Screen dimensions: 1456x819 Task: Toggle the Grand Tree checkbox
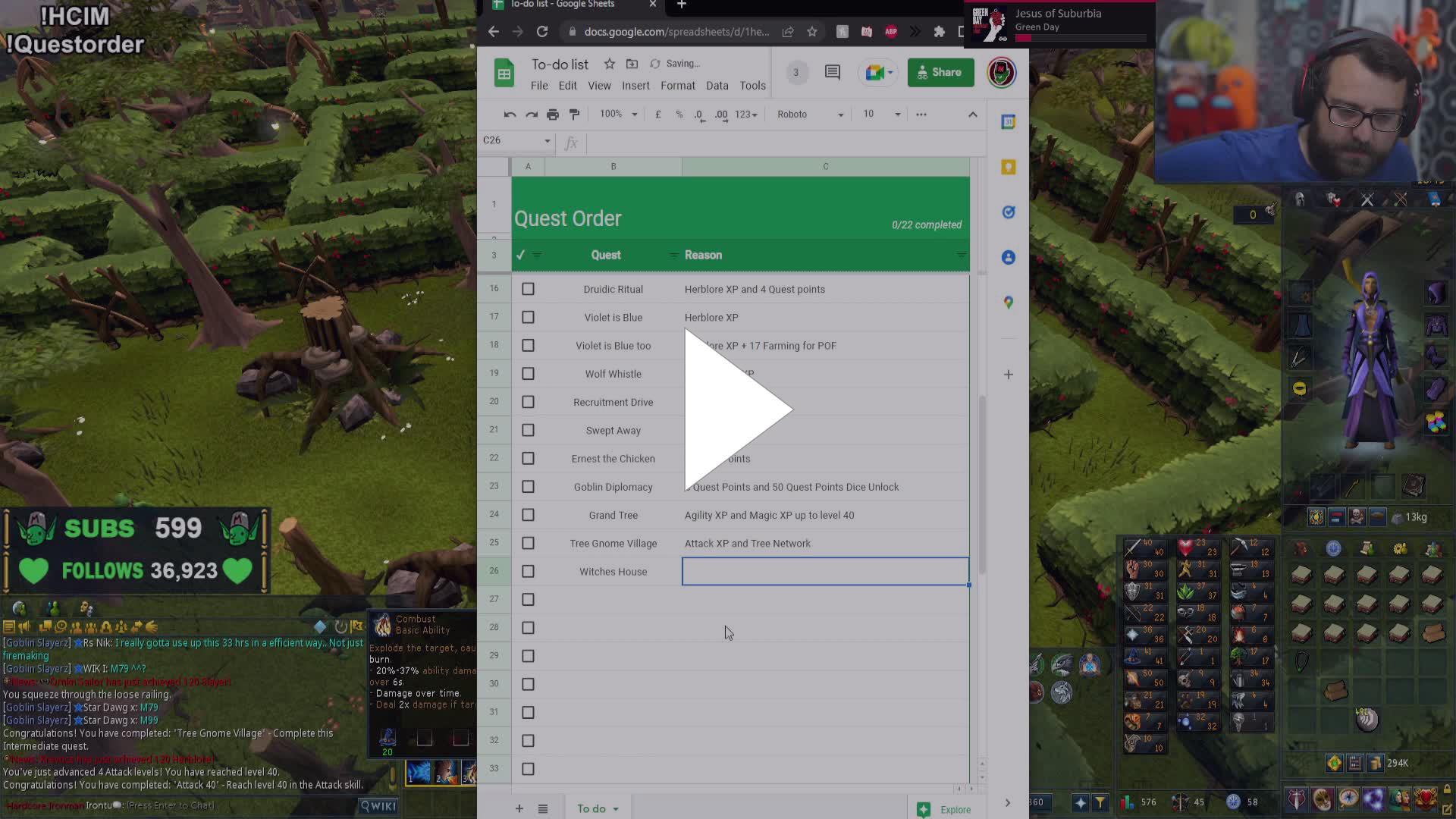(528, 515)
